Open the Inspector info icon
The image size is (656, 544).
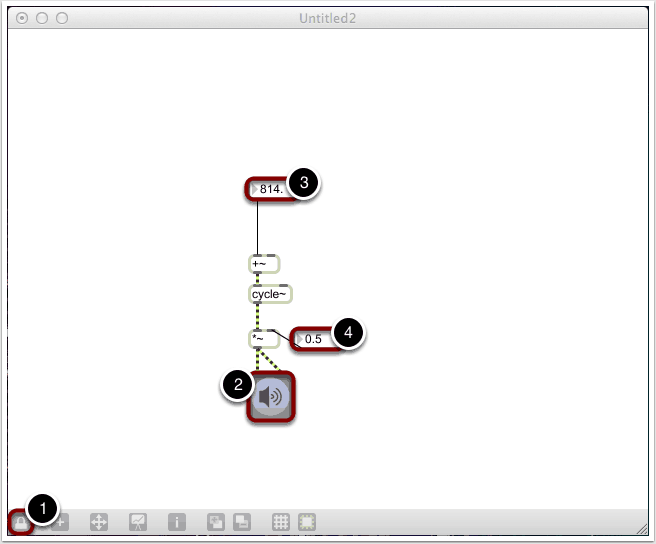[x=177, y=522]
